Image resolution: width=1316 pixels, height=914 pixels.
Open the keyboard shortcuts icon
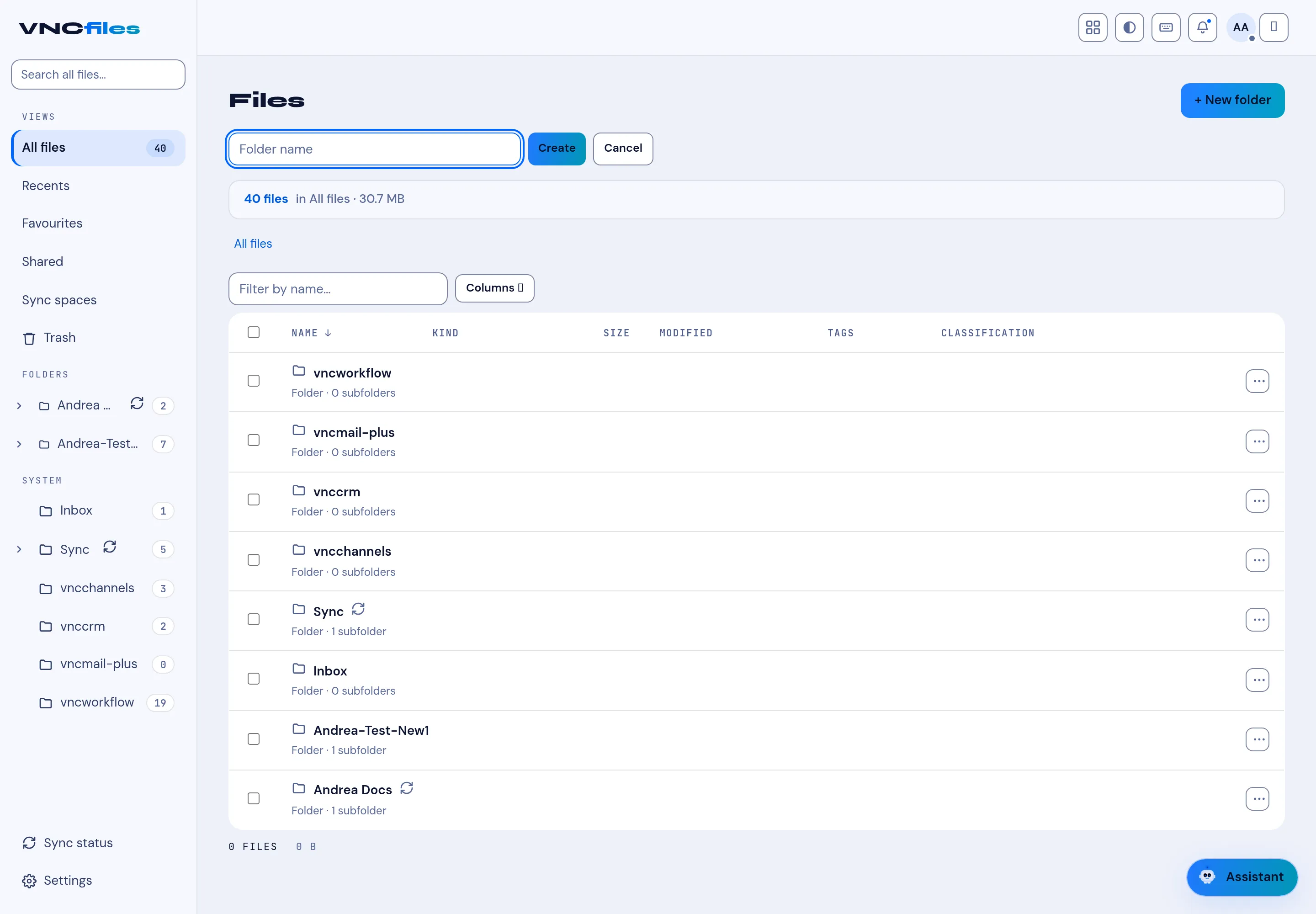(1166, 27)
